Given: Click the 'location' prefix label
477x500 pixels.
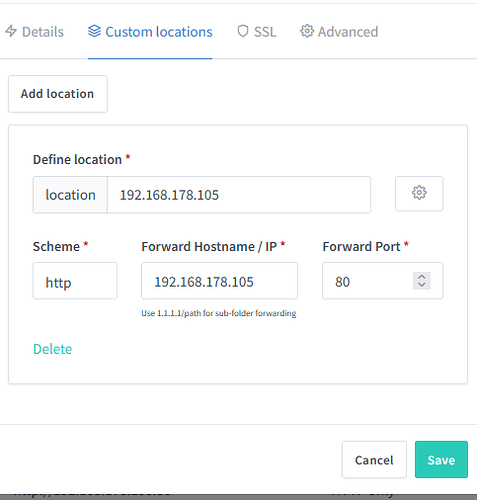Looking at the screenshot, I should point(70,195).
